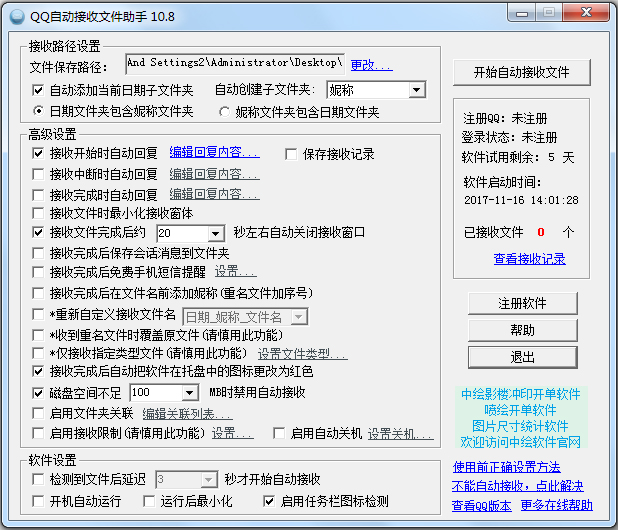
Task: Toggle 接收文件时最小化接收窗体 checkbox
Action: pos(38,213)
